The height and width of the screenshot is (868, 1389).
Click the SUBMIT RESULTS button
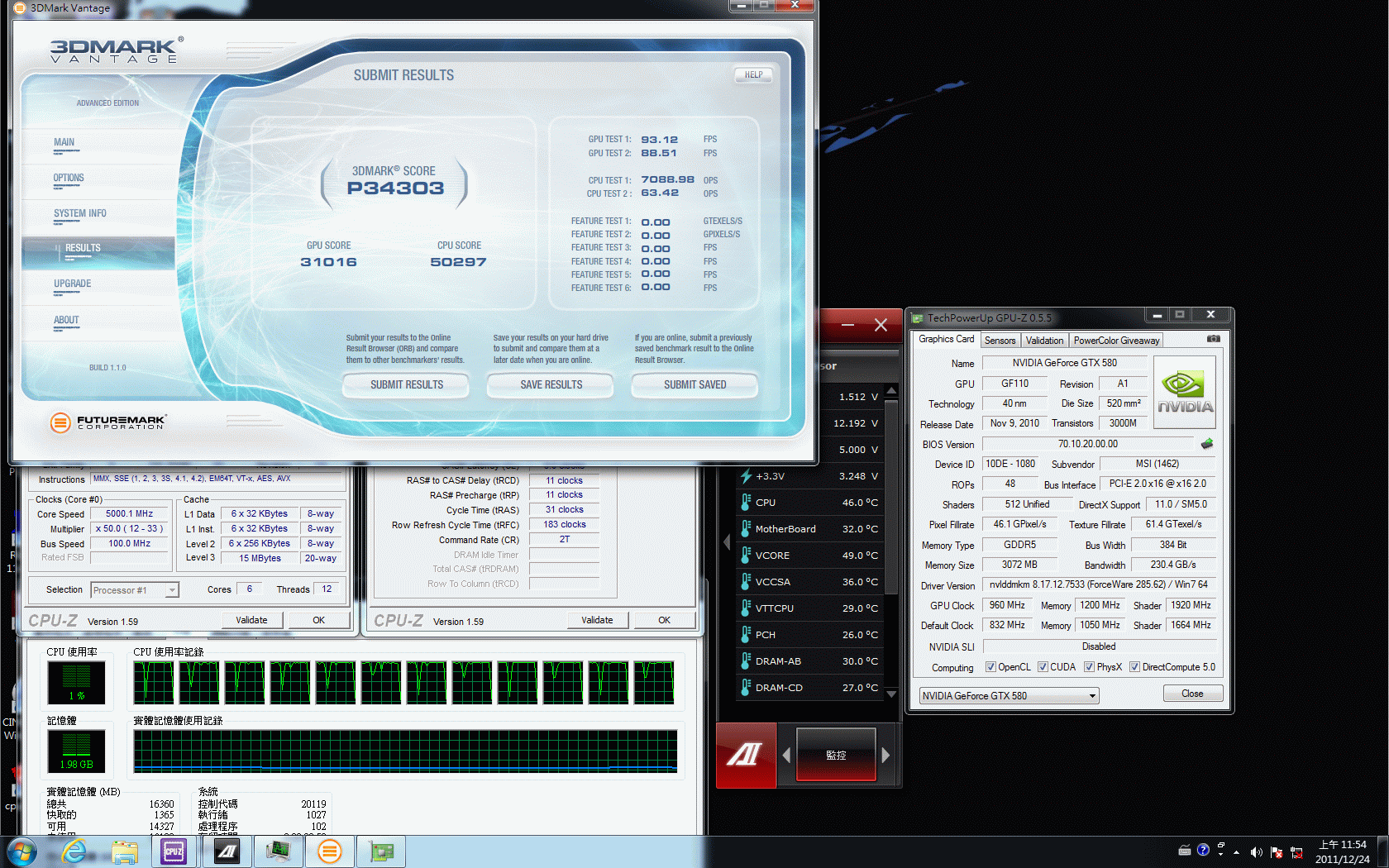click(x=406, y=384)
